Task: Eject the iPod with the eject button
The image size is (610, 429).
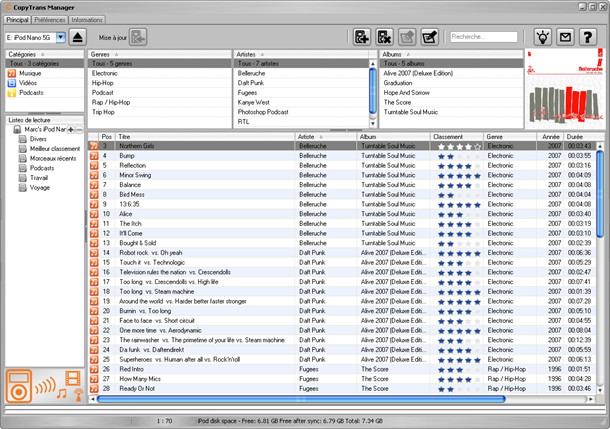Action: tap(78, 37)
